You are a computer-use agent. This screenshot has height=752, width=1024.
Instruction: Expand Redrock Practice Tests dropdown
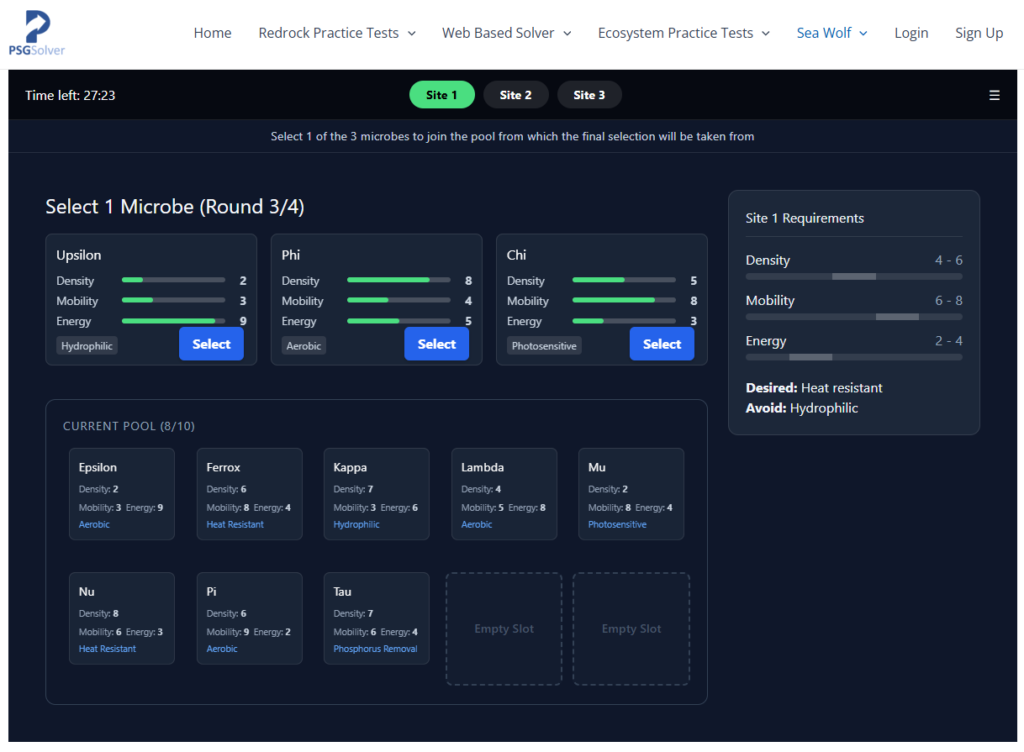tap(336, 33)
